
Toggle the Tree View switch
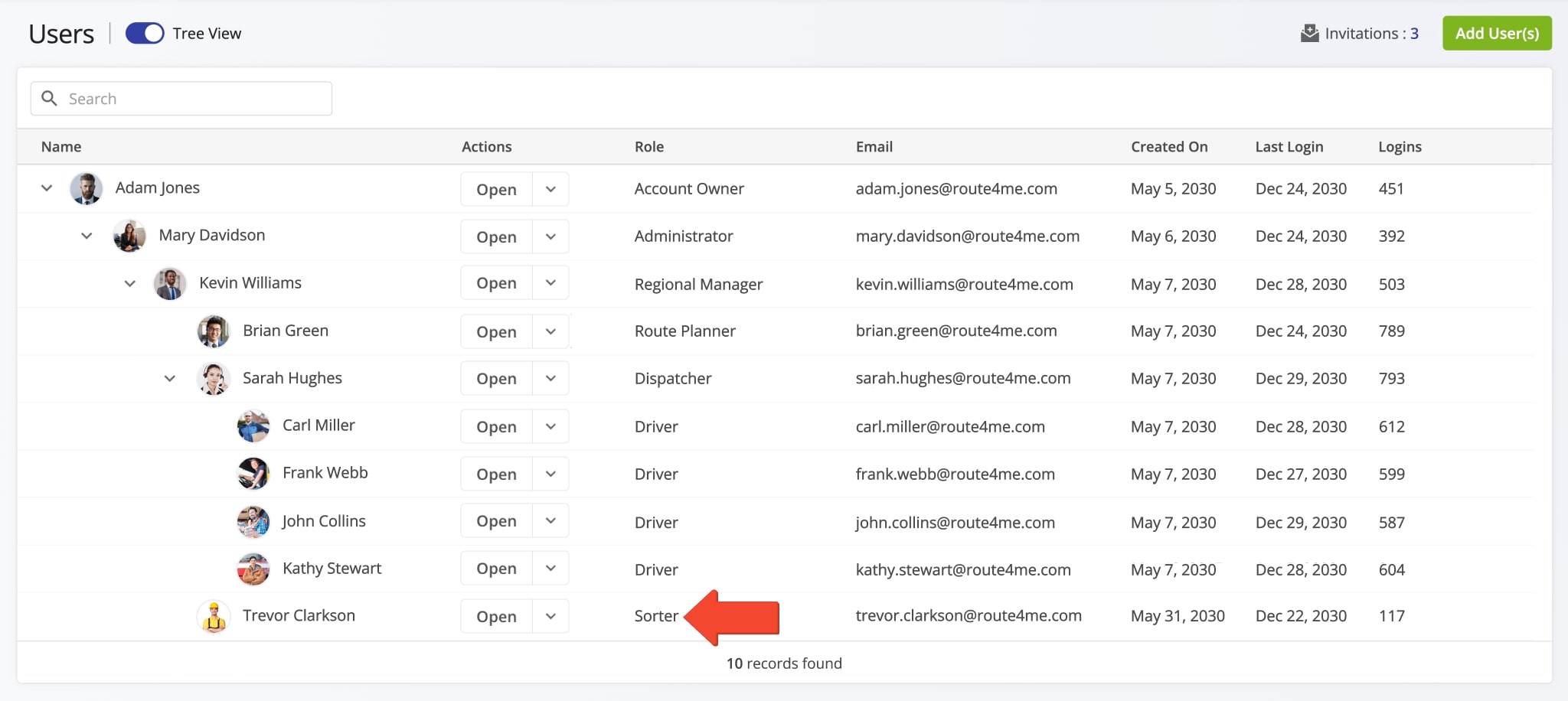click(x=145, y=34)
